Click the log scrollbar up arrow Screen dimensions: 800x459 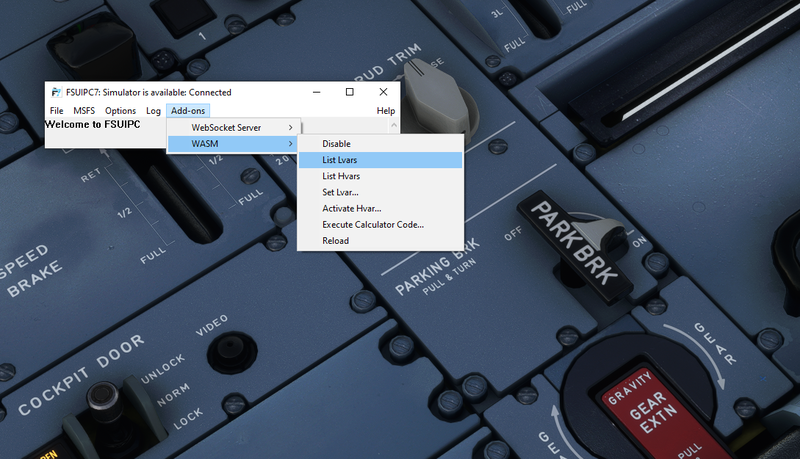394,125
